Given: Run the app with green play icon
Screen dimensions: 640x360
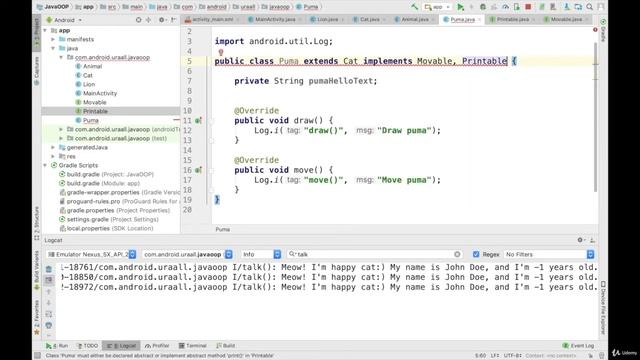Looking at the screenshot, I should pos(460,7).
